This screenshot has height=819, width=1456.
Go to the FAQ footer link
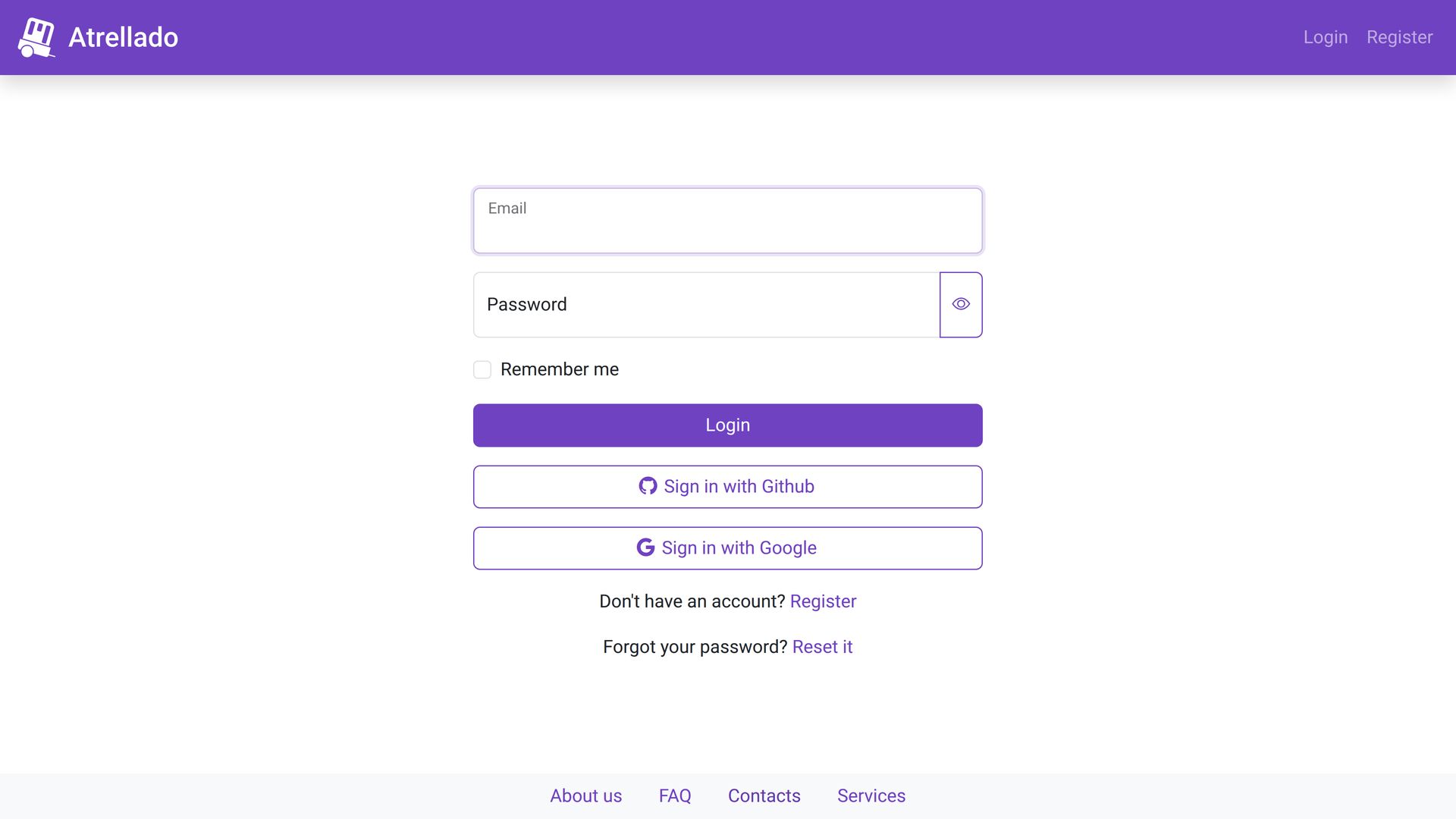point(675,795)
